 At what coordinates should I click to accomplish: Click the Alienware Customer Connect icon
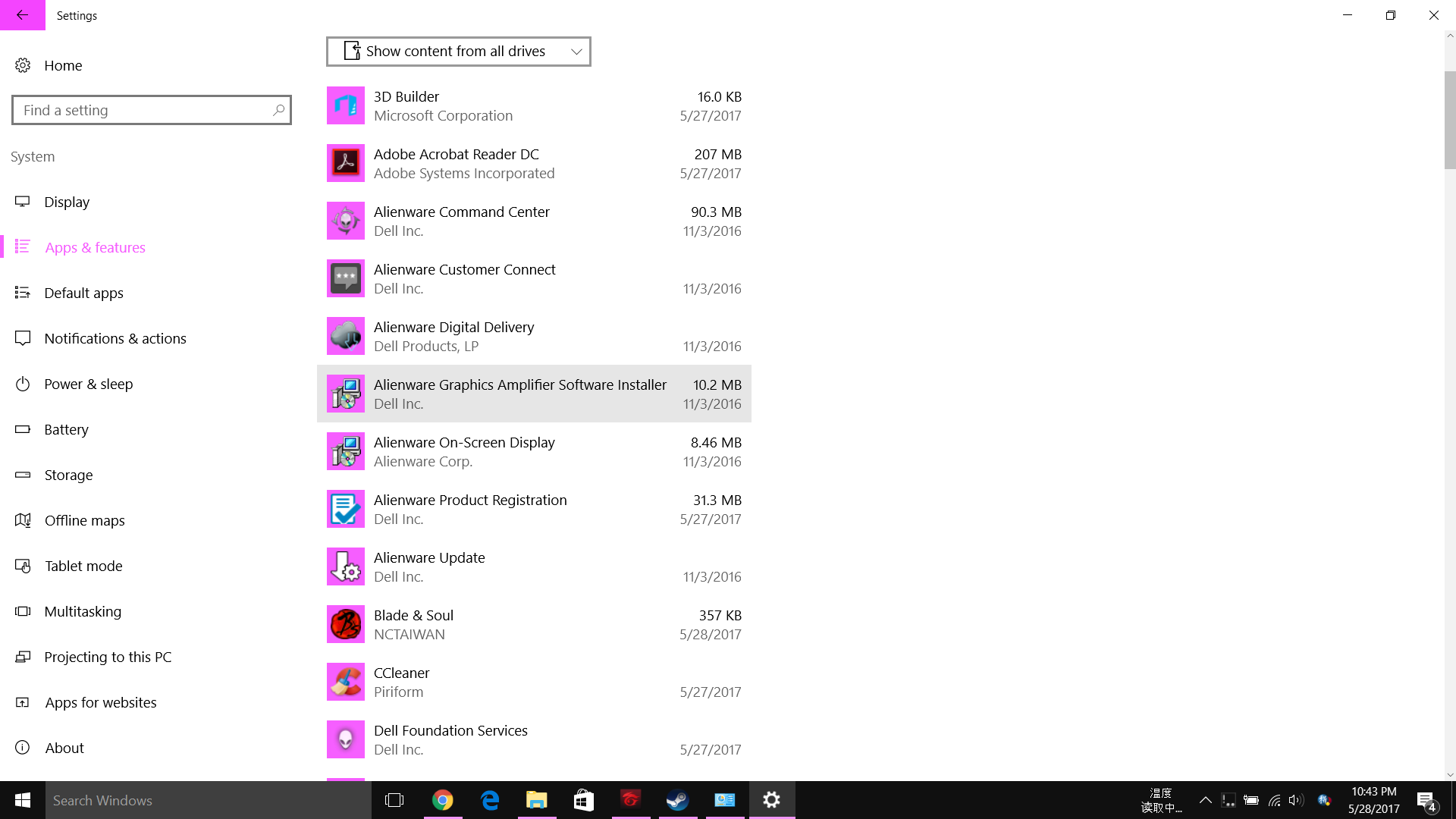click(346, 278)
